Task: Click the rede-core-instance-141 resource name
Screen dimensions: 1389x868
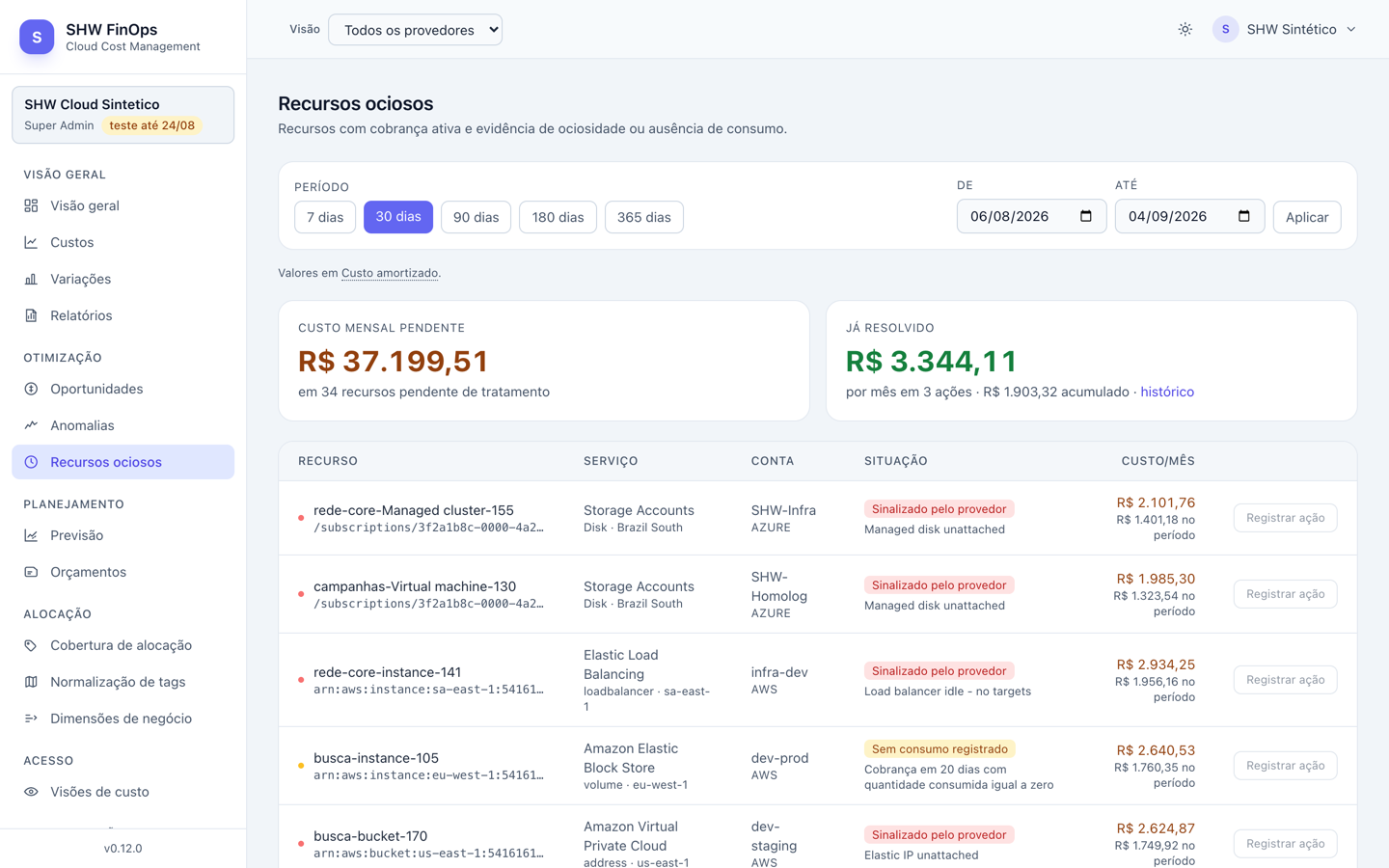Action: coord(387,672)
